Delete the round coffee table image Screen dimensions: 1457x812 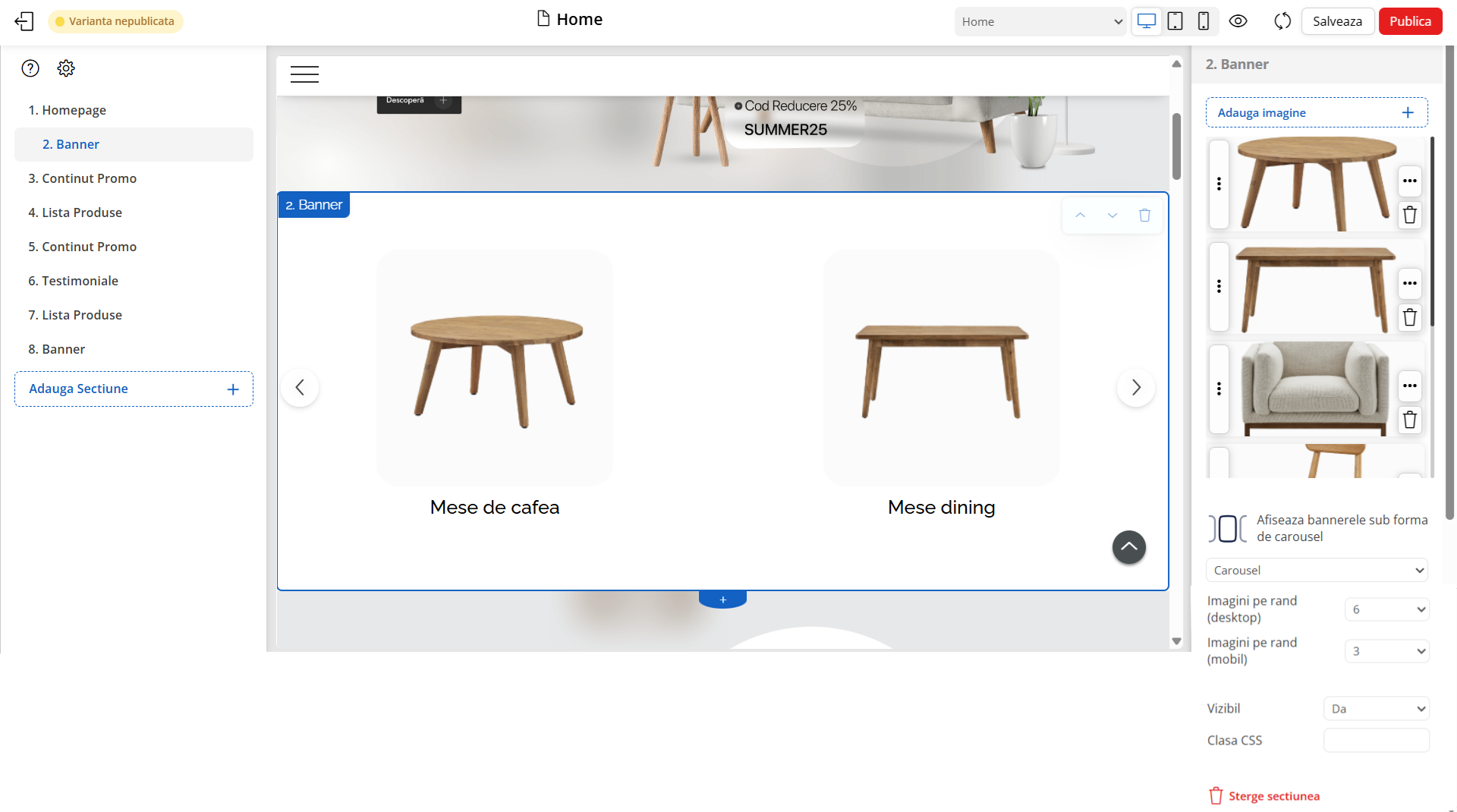(x=1409, y=216)
